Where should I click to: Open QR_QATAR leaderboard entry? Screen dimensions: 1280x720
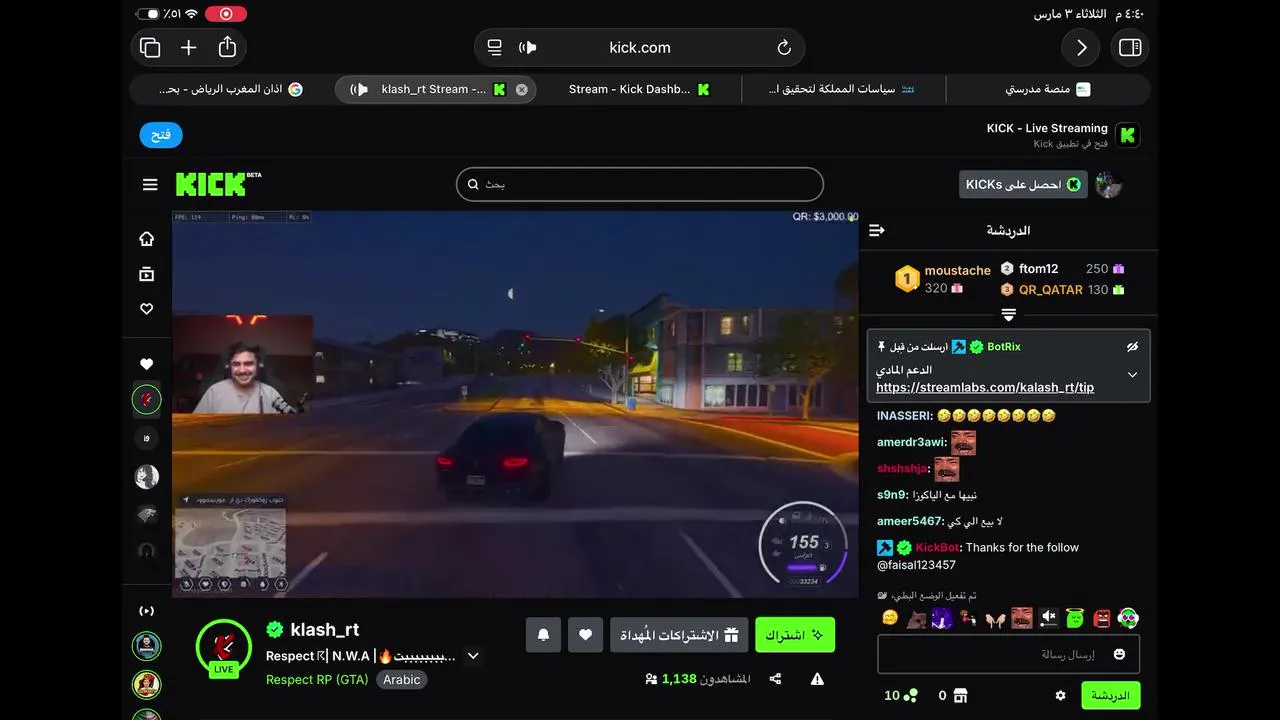[1063, 290]
